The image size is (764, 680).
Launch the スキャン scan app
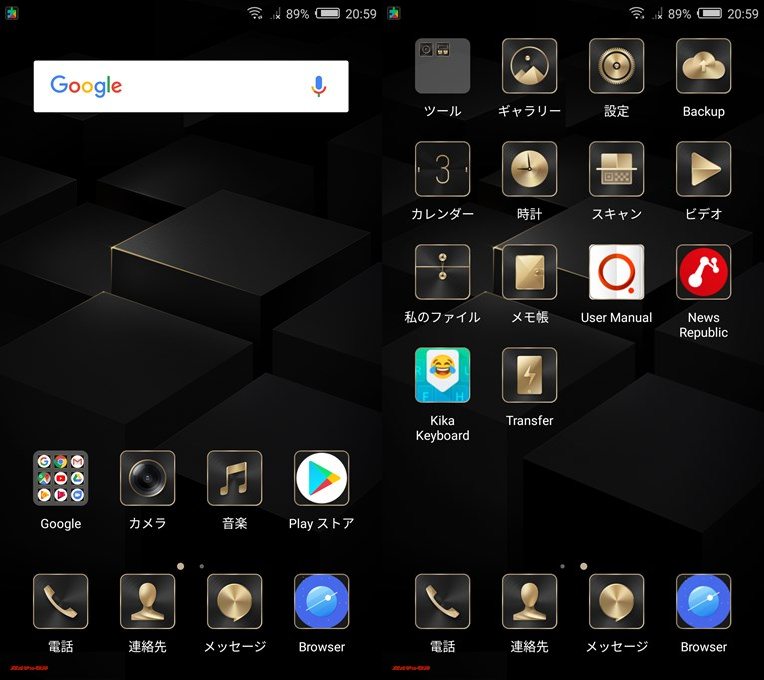click(x=616, y=169)
